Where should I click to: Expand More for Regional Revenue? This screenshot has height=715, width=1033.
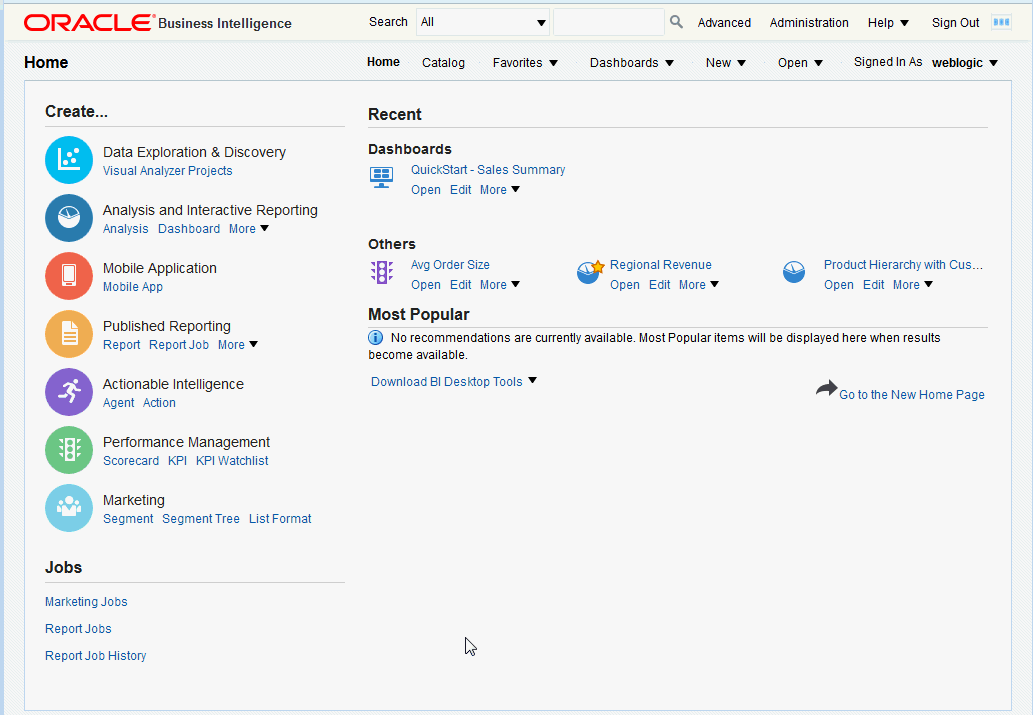(699, 285)
